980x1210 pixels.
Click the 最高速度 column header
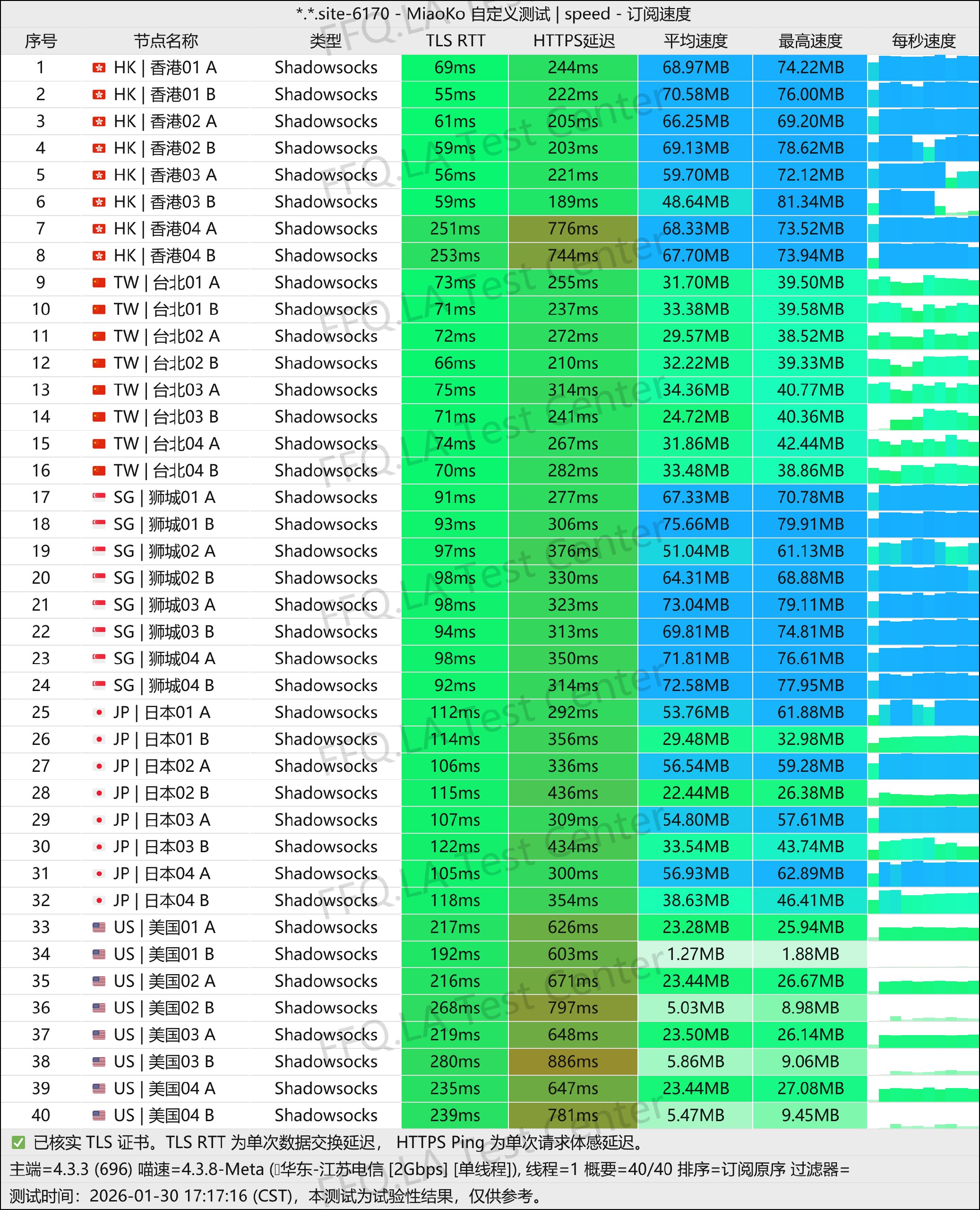pyautogui.click(x=810, y=41)
